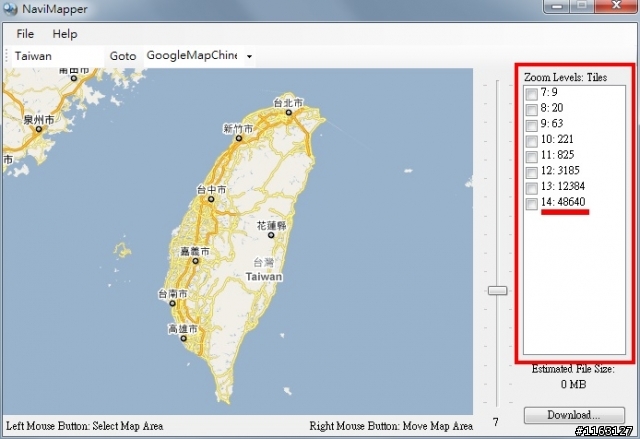Check the zoom level 7: 9 box
This screenshot has height=439, width=640.
531,94
